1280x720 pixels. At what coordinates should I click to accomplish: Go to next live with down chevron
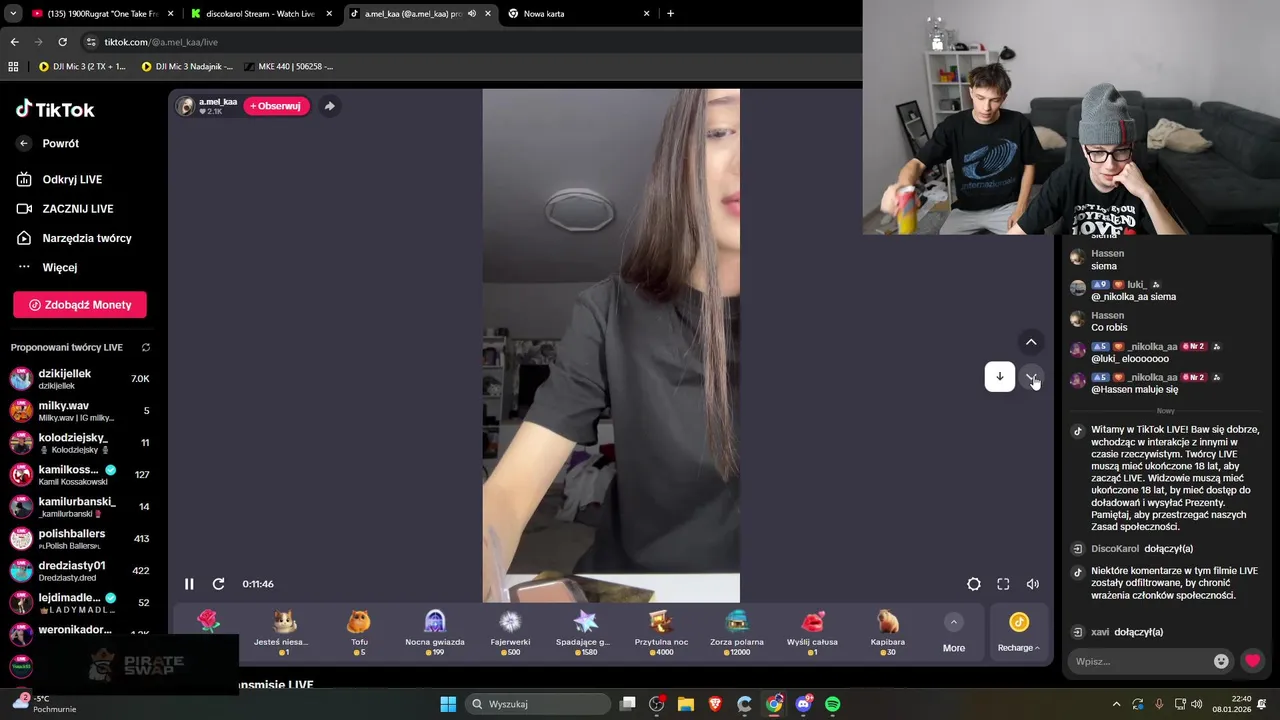[1031, 377]
